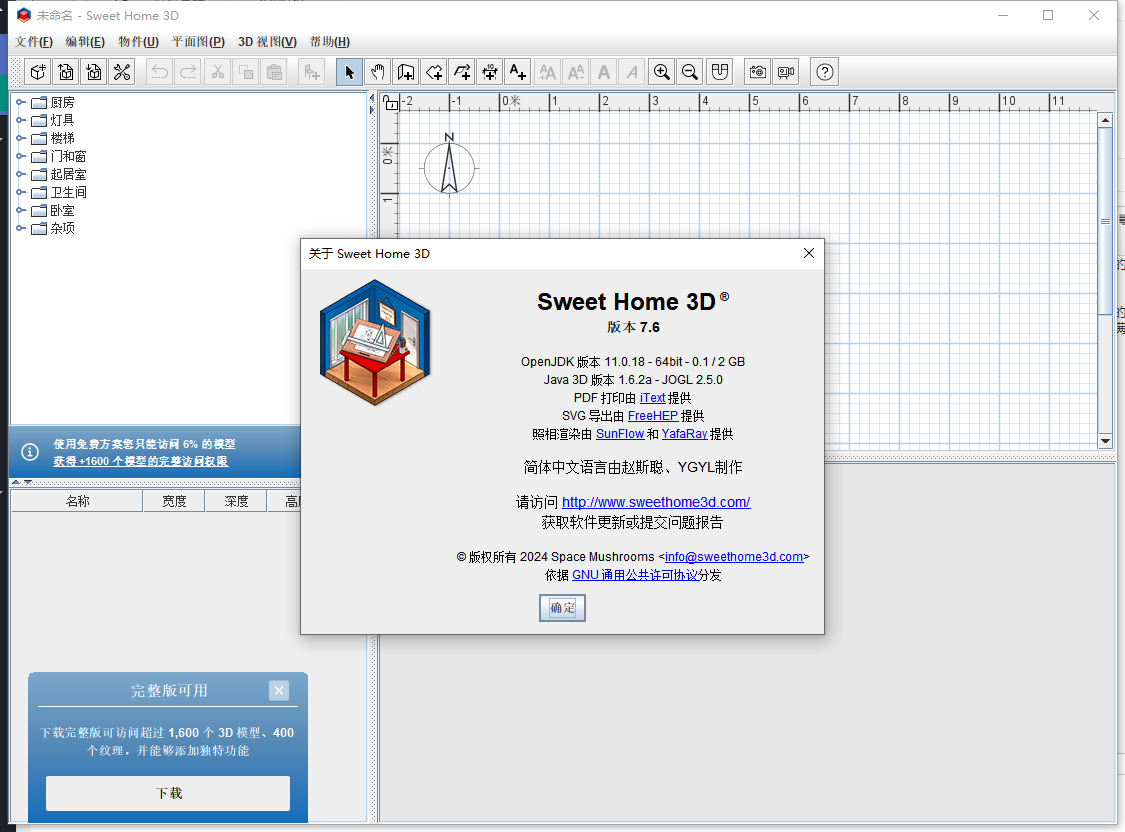The image size is (1125, 832).
Task: Open the FreeHEP link
Action: pyautogui.click(x=653, y=415)
